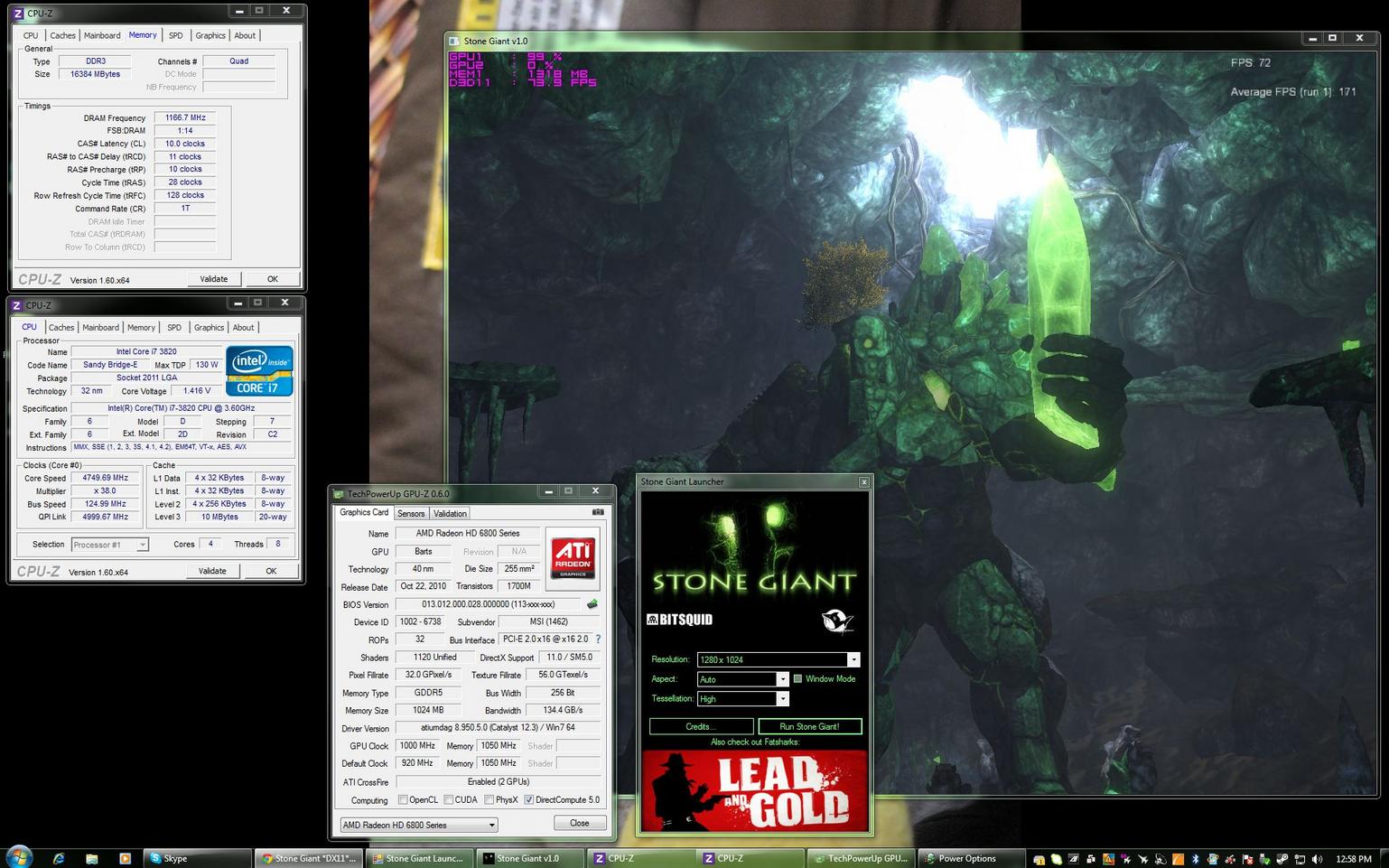Click the Bandwidth value 134.4 GB/s
The image size is (1389, 868).
pyautogui.click(x=563, y=710)
